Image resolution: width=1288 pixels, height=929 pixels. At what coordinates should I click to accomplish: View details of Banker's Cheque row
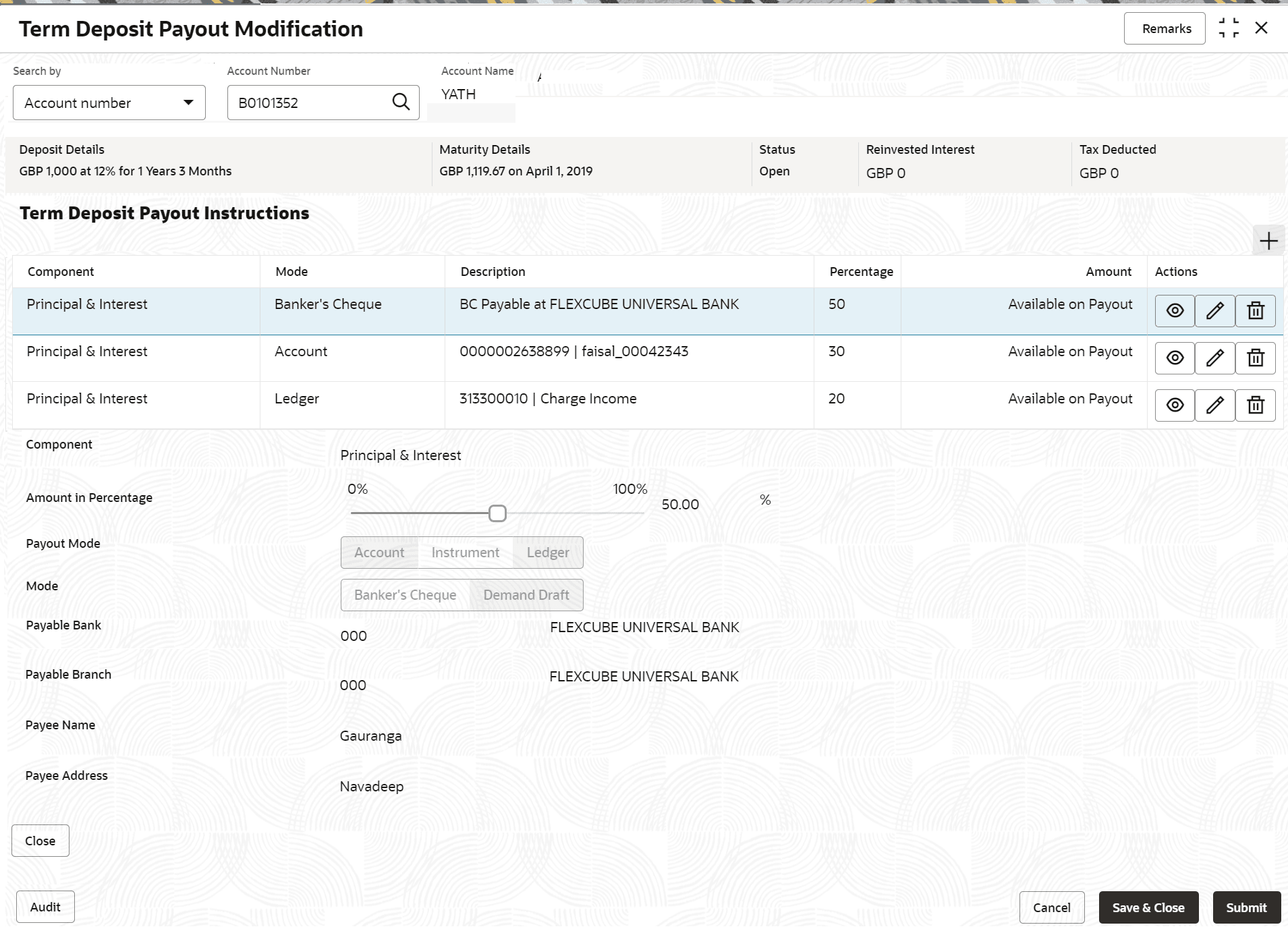[x=1175, y=311]
